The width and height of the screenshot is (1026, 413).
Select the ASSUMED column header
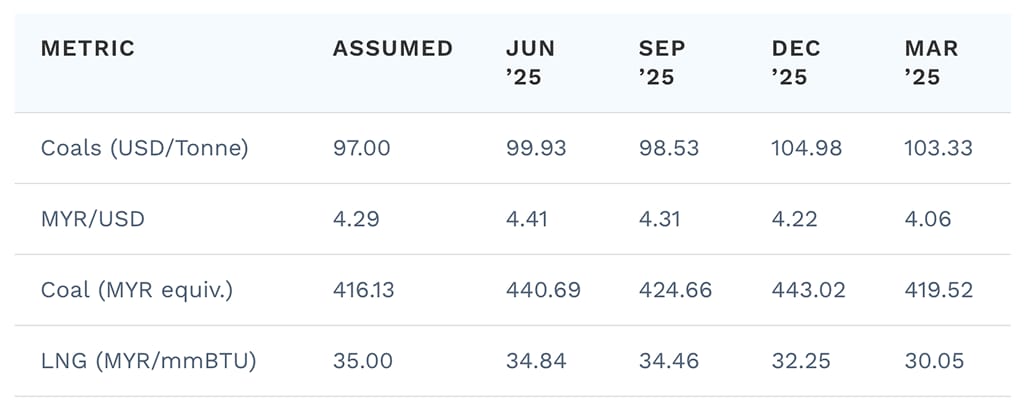tap(393, 48)
